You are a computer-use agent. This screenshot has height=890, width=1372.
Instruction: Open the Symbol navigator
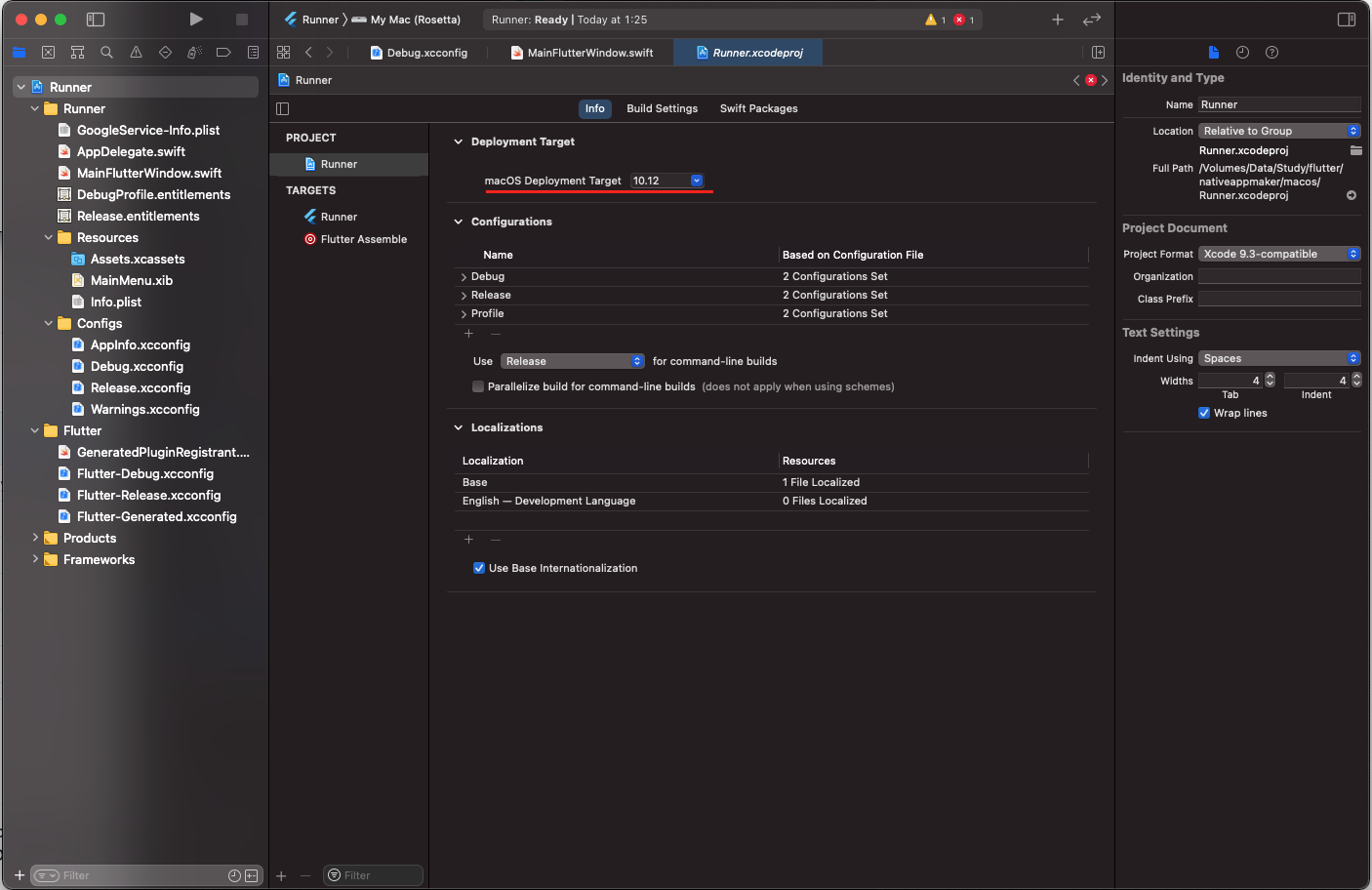click(x=77, y=53)
